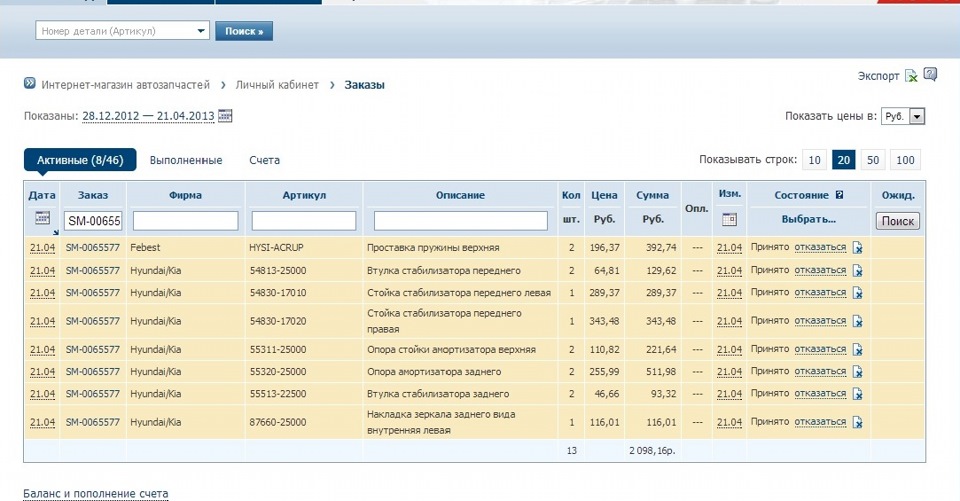Switch to the Выполненные tab

point(186,160)
